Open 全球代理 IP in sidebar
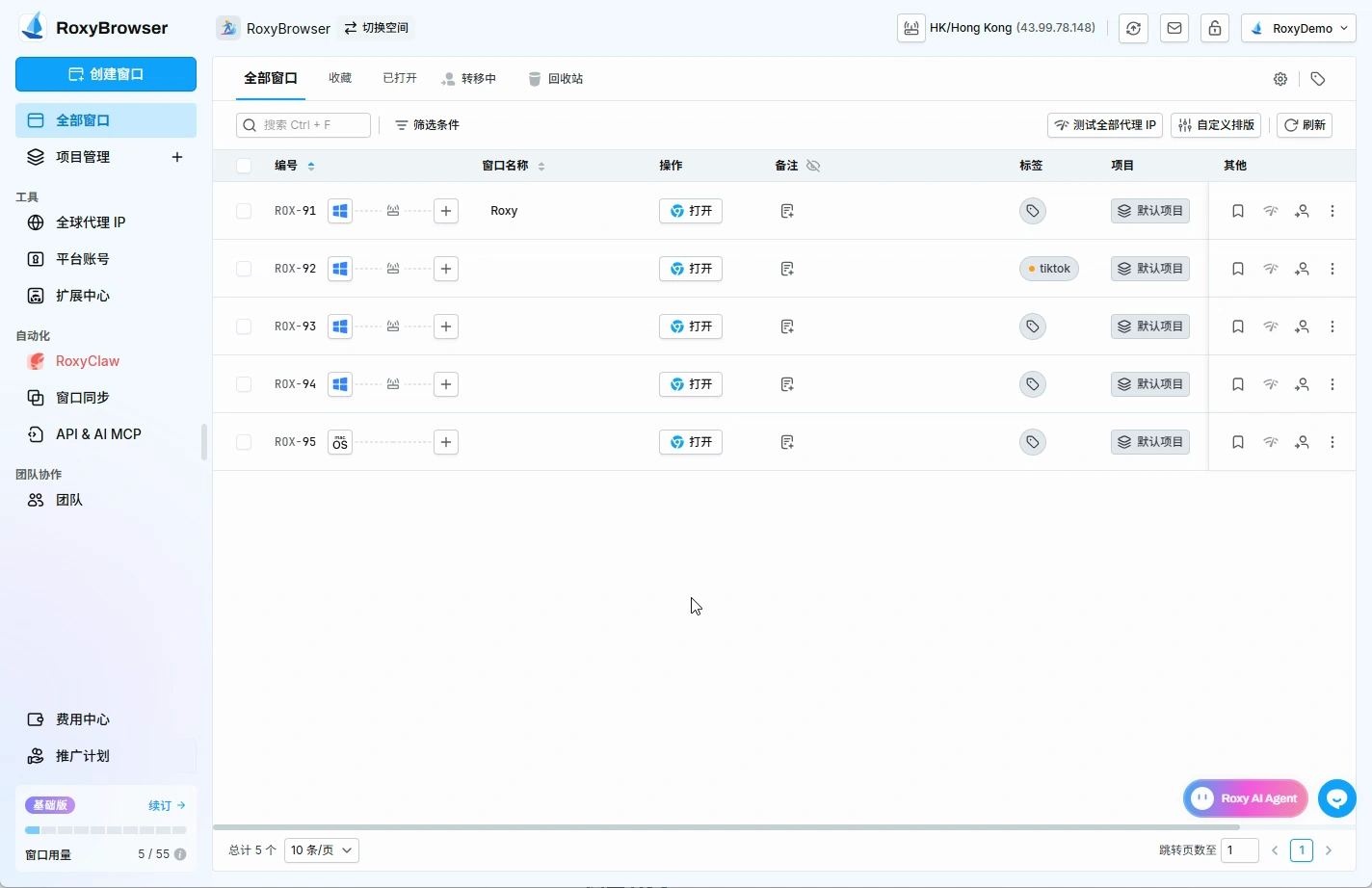The image size is (1372, 888). (x=106, y=222)
